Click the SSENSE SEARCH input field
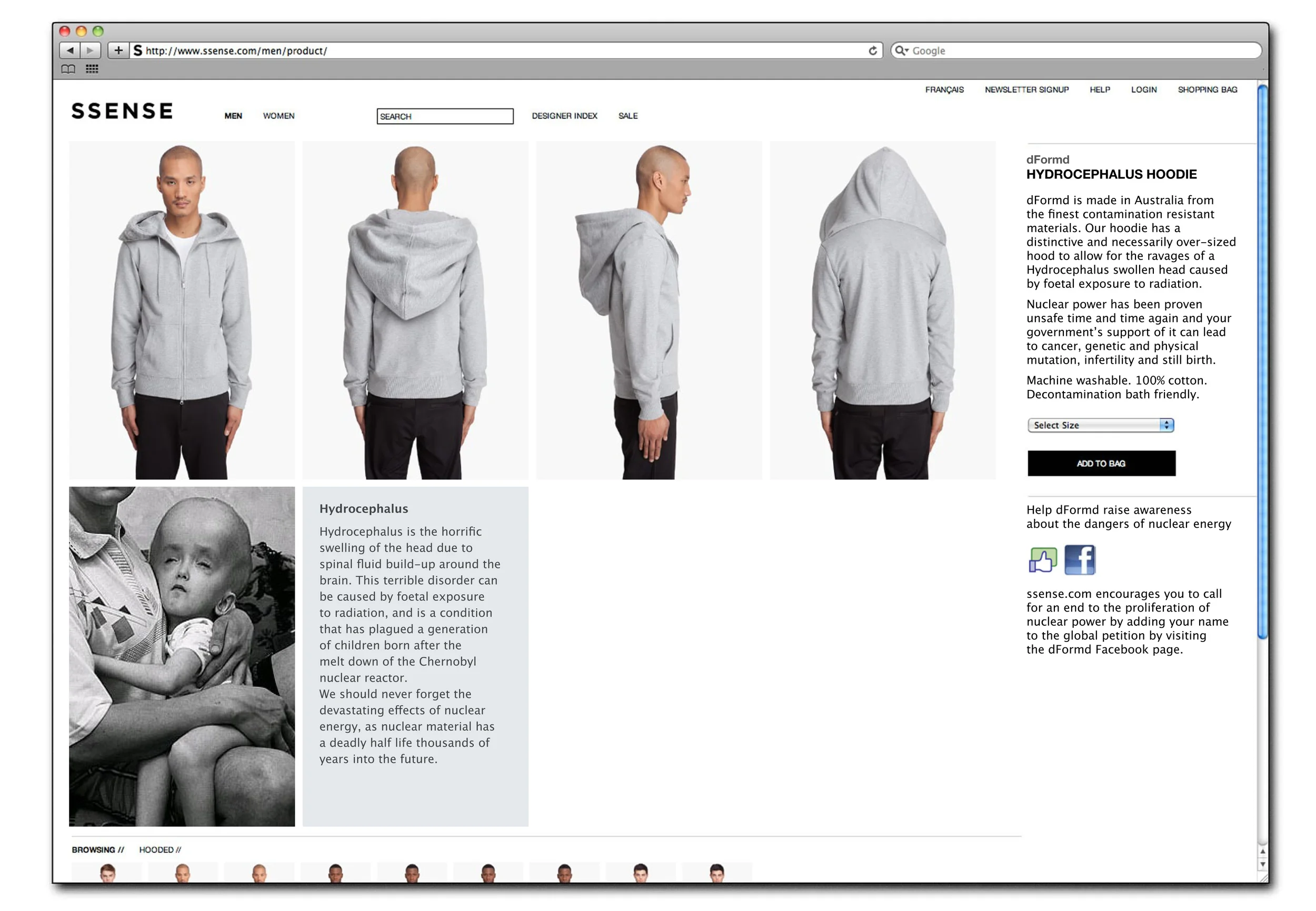Screen dimensions: 1316x911 point(445,116)
